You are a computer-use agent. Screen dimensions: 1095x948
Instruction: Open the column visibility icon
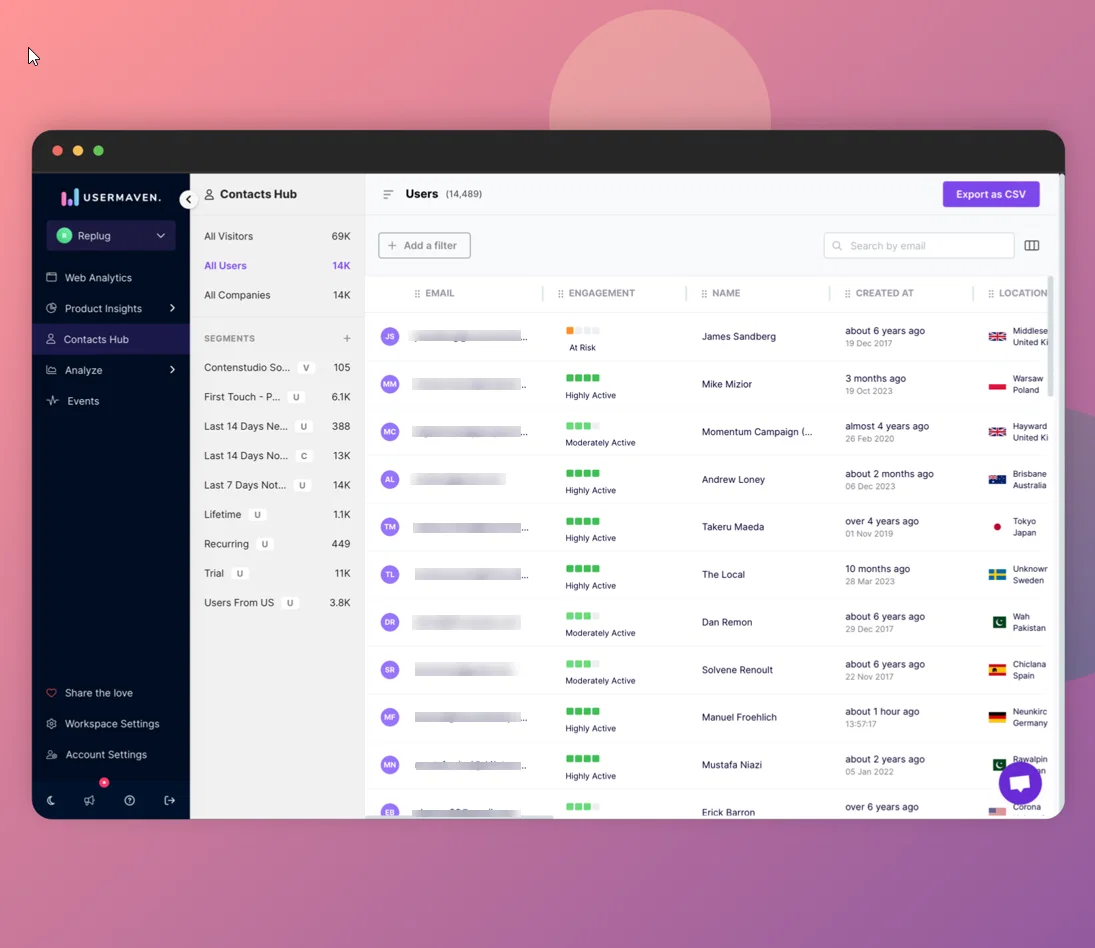click(1031, 246)
